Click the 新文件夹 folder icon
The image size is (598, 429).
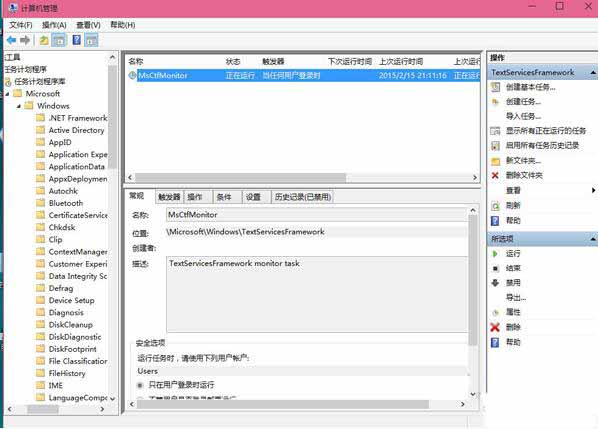tap(495, 161)
